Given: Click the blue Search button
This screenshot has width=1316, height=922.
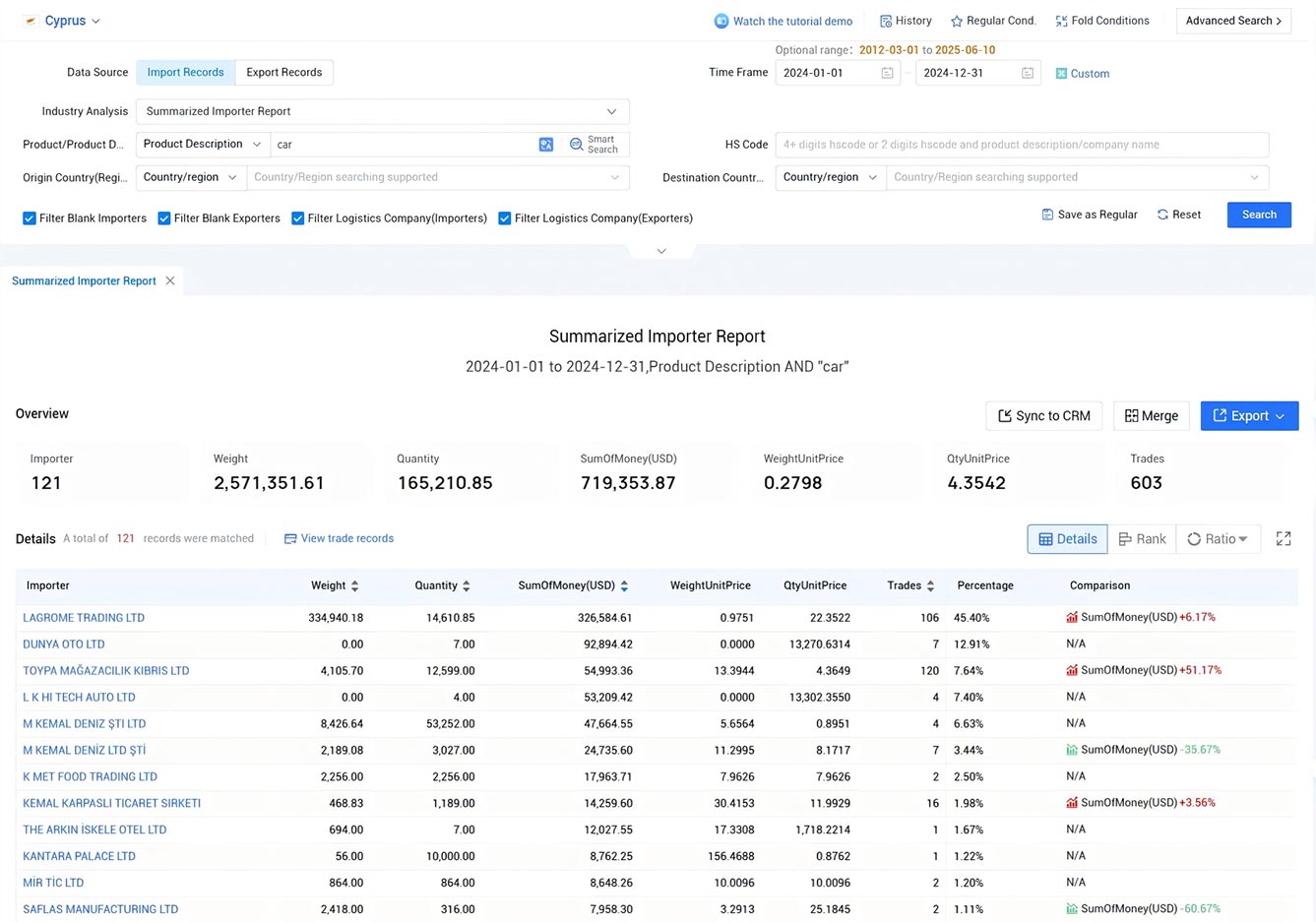Looking at the screenshot, I should click(1259, 215).
